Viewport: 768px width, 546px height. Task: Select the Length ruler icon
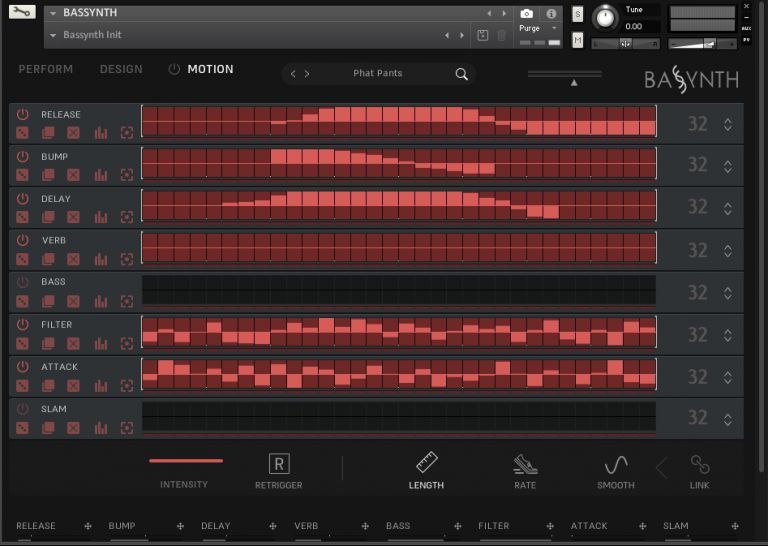427,463
